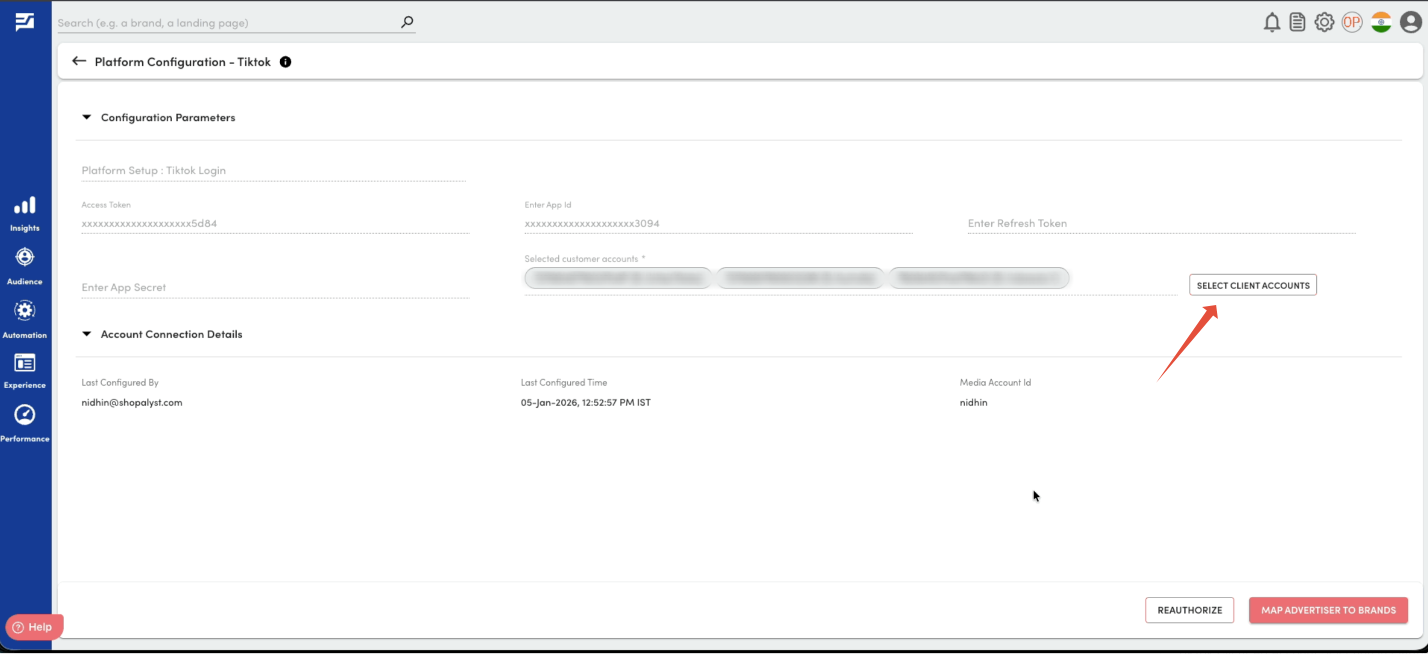
Task: Open the Insights section
Action: pyautogui.click(x=25, y=213)
